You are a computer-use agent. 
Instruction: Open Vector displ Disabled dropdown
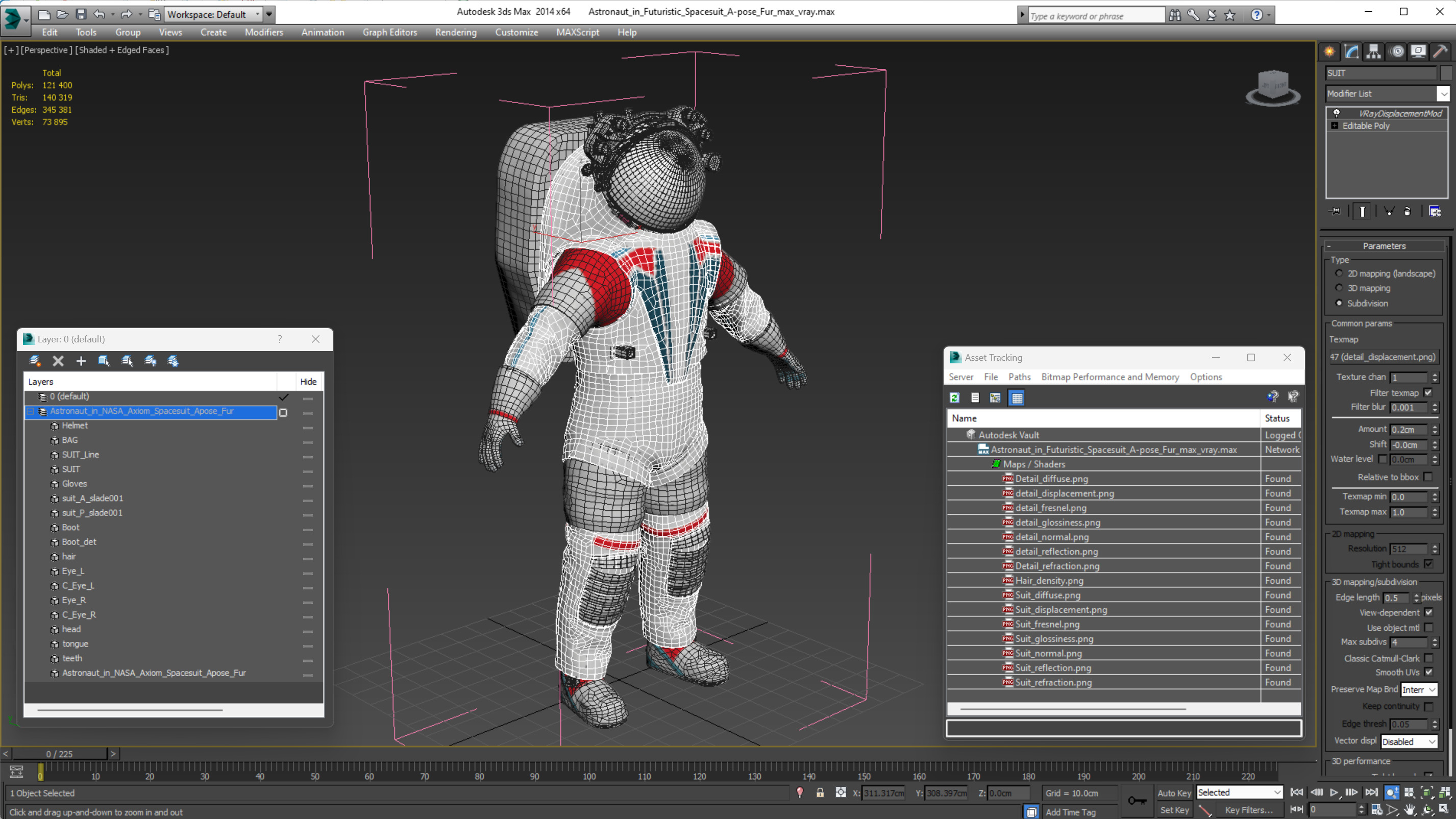pos(1409,741)
